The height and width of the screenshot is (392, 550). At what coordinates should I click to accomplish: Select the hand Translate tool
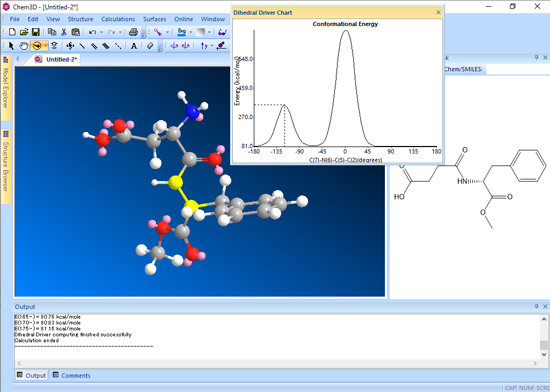coord(24,46)
